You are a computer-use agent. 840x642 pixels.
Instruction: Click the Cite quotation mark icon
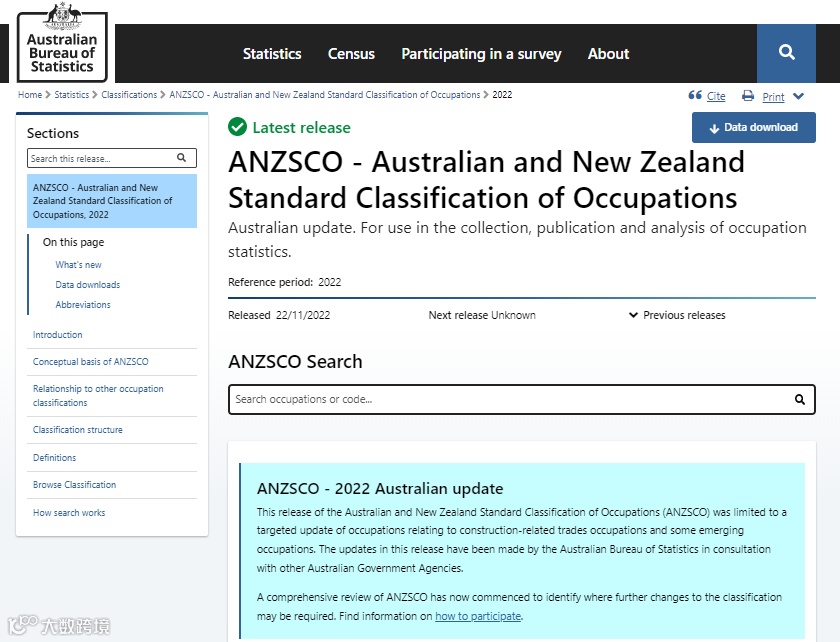(x=695, y=95)
